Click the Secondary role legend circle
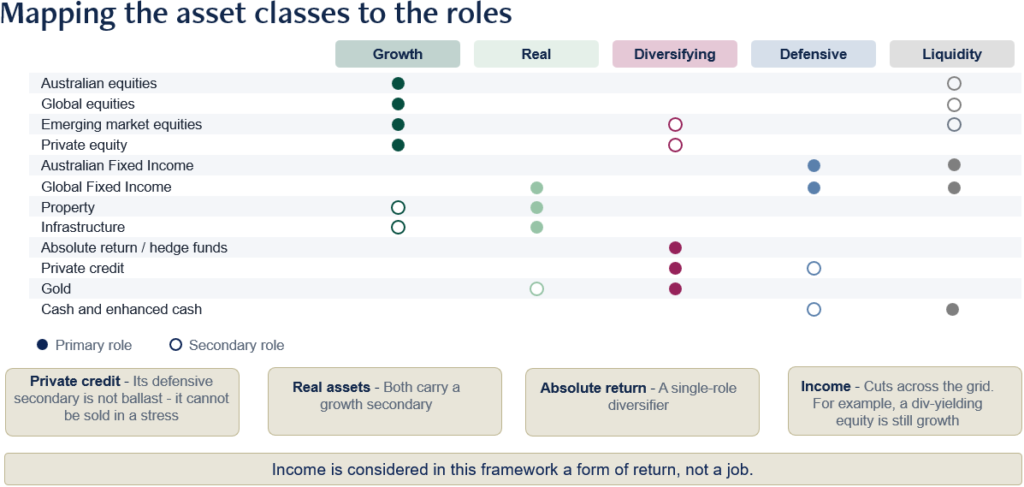 click(175, 345)
